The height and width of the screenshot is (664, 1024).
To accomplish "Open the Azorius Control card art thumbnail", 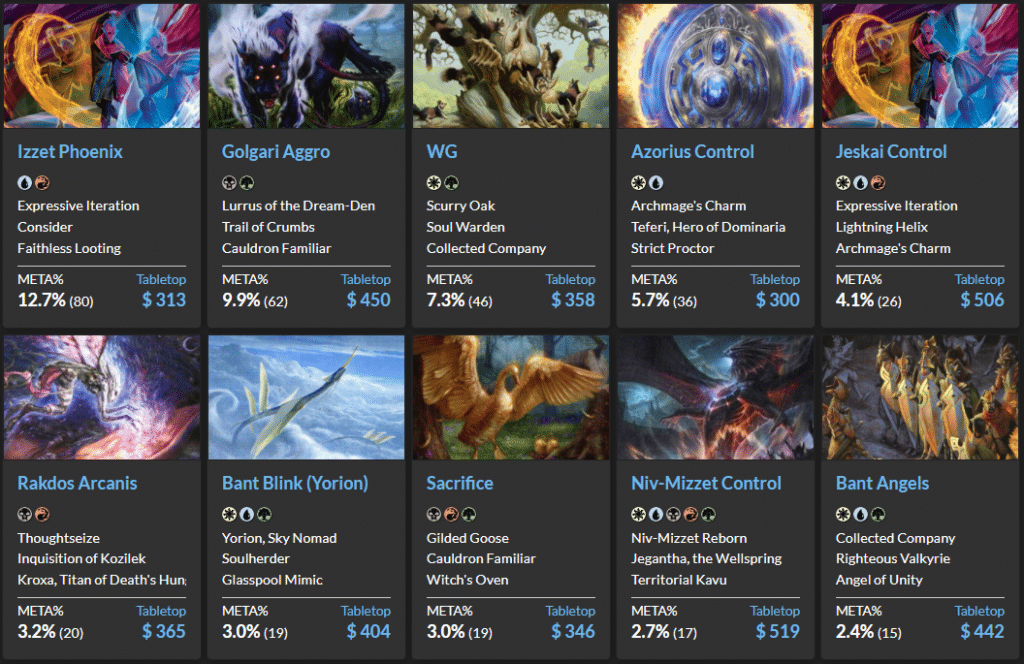I will click(715, 66).
